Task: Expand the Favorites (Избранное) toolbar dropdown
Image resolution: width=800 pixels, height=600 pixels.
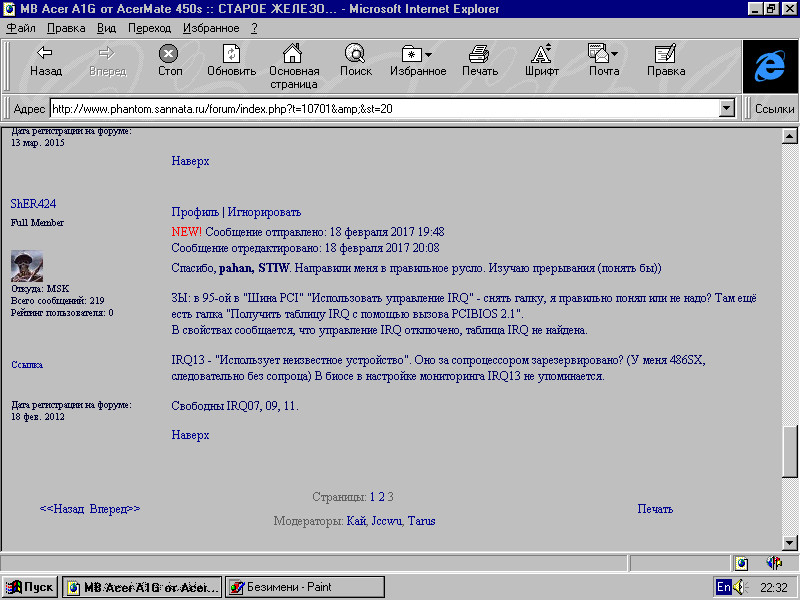Action: point(429,54)
